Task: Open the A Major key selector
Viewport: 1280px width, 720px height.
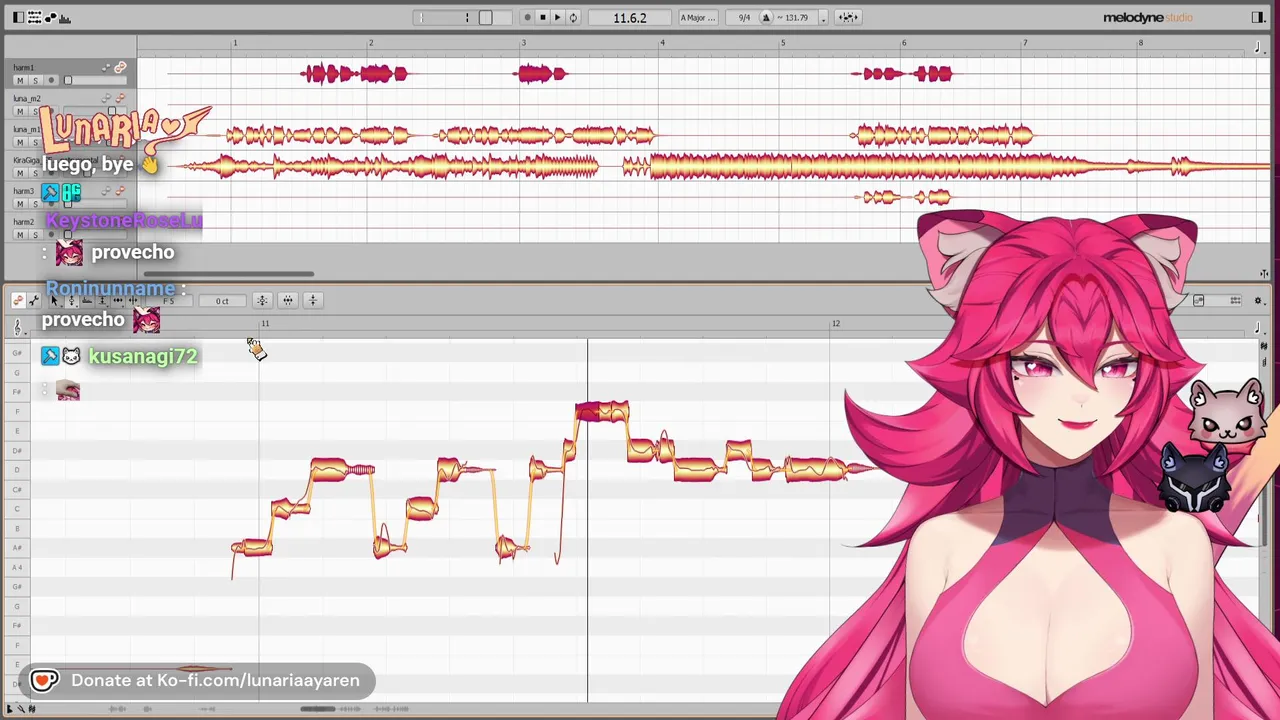Action: (x=698, y=17)
